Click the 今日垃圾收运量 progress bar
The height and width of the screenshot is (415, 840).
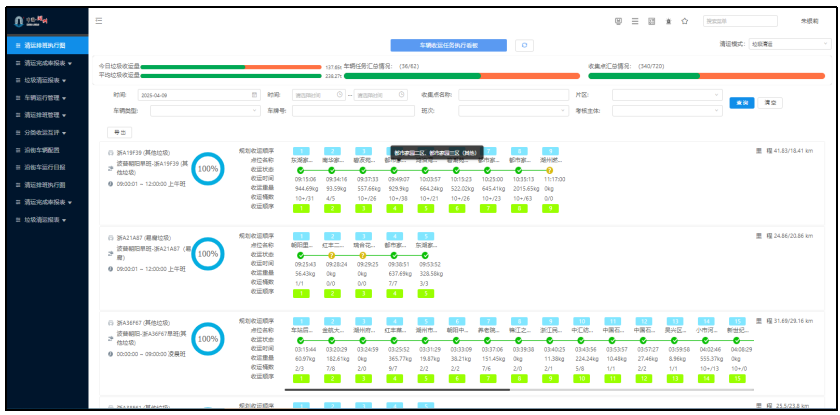232,66
